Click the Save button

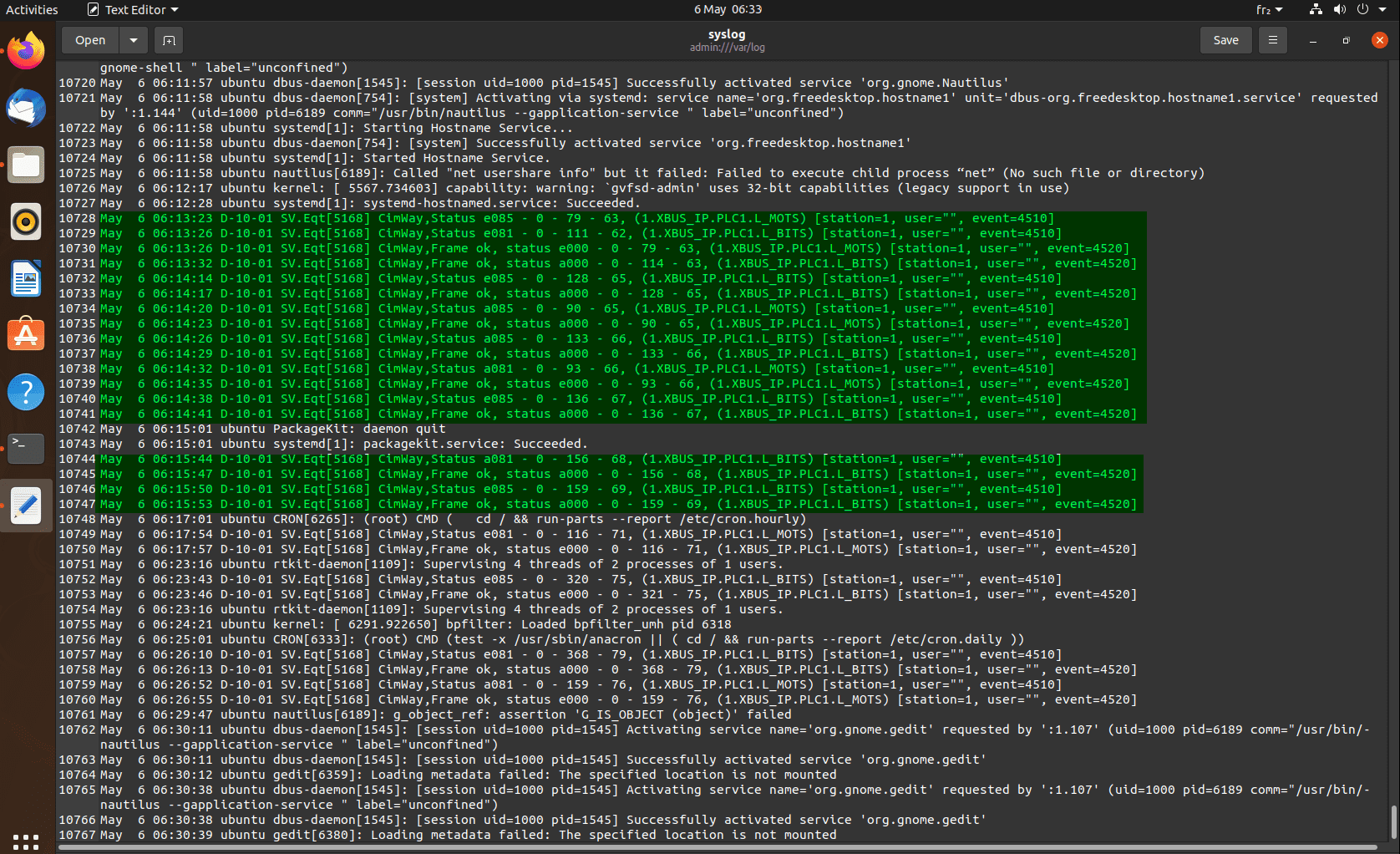pyautogui.click(x=1225, y=40)
